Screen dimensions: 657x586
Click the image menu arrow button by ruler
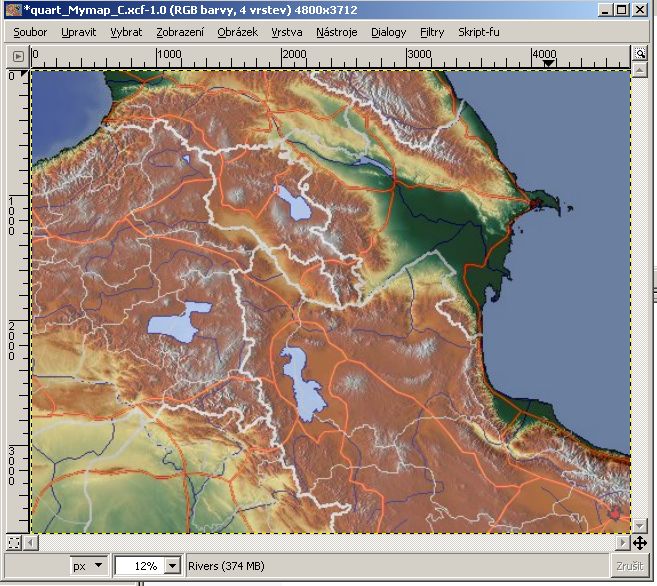(18, 56)
